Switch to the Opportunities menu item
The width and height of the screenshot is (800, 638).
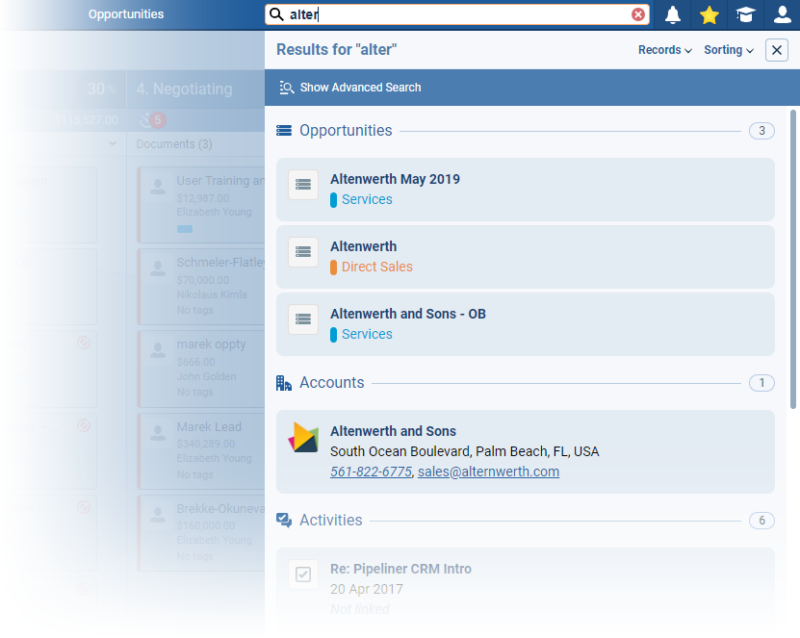[x=126, y=15]
